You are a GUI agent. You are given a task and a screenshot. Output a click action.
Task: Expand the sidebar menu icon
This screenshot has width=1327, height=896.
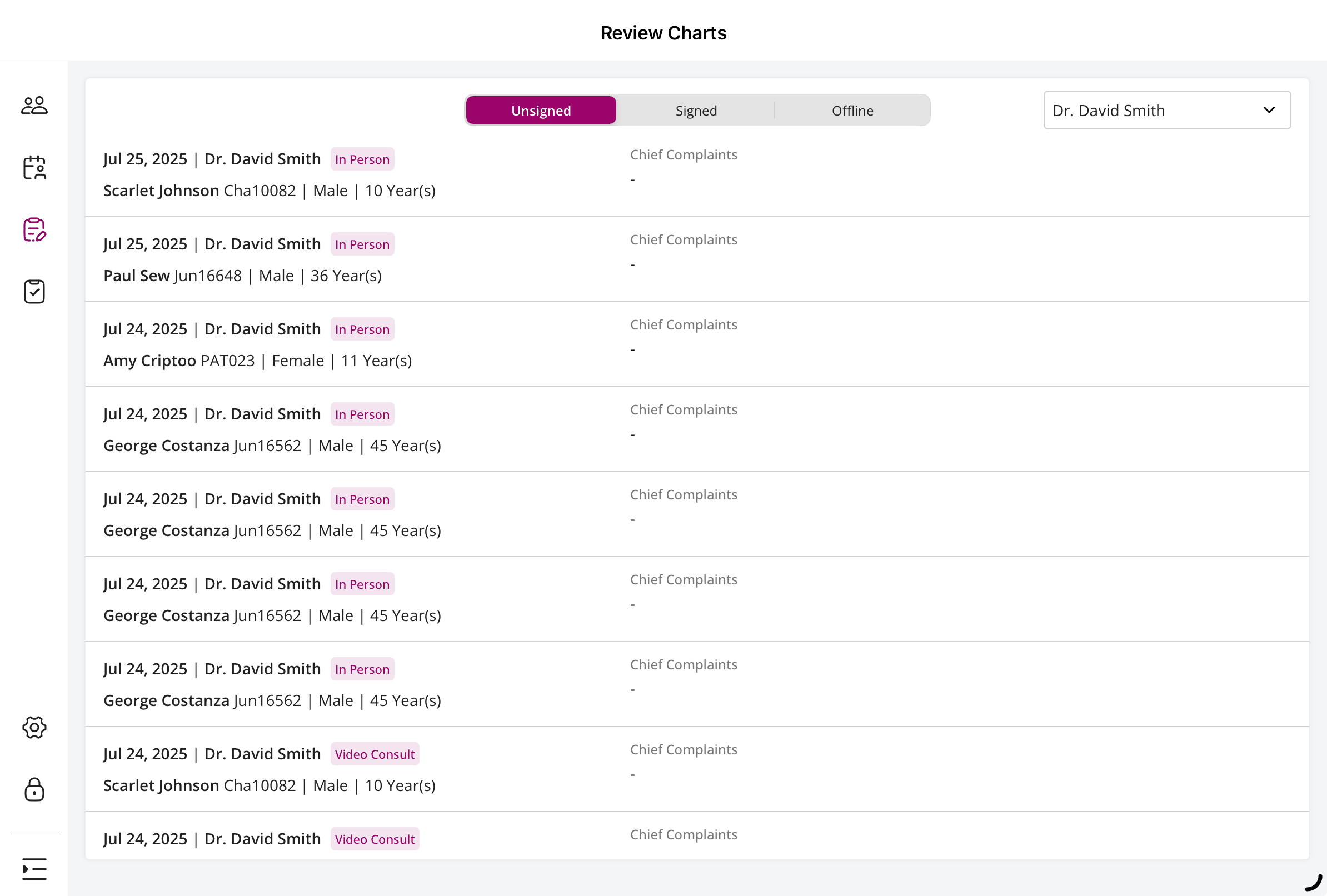[x=34, y=869]
